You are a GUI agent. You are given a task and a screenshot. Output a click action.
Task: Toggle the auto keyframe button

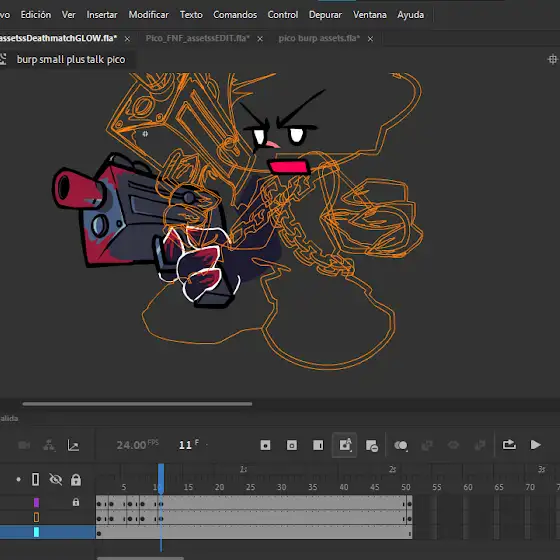pyautogui.click(x=345, y=445)
